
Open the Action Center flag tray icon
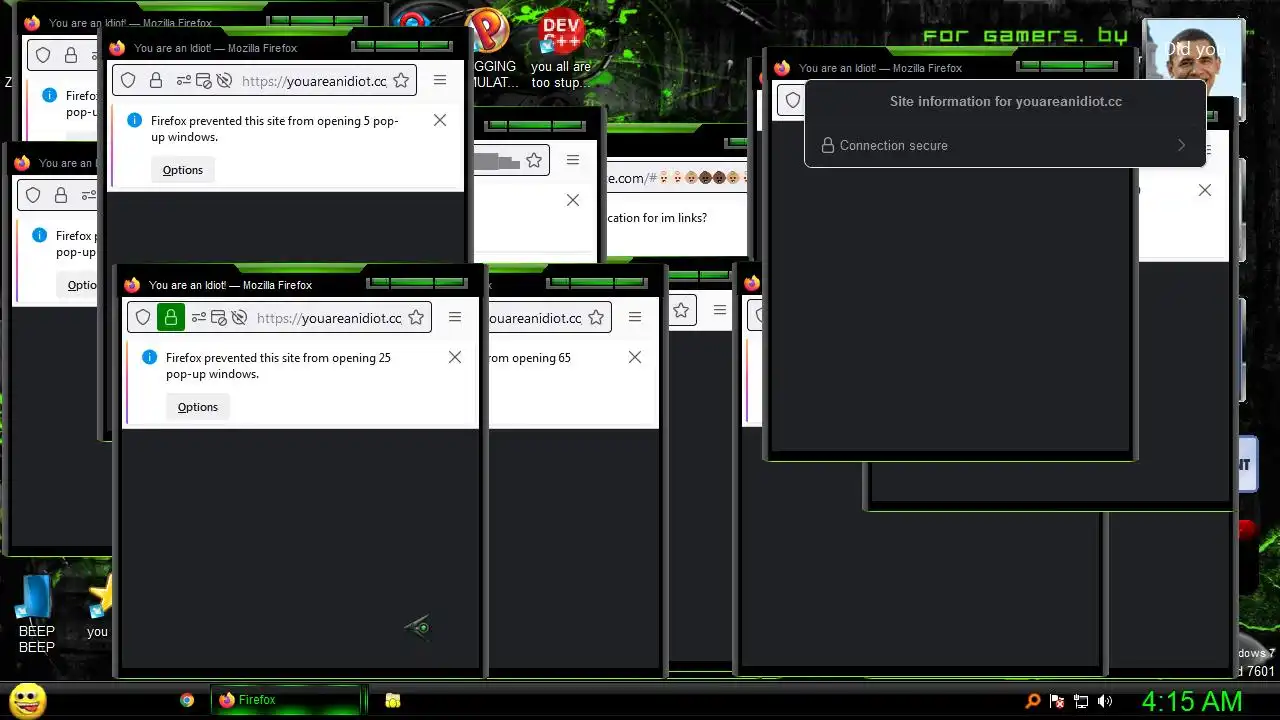pyautogui.click(x=1057, y=701)
